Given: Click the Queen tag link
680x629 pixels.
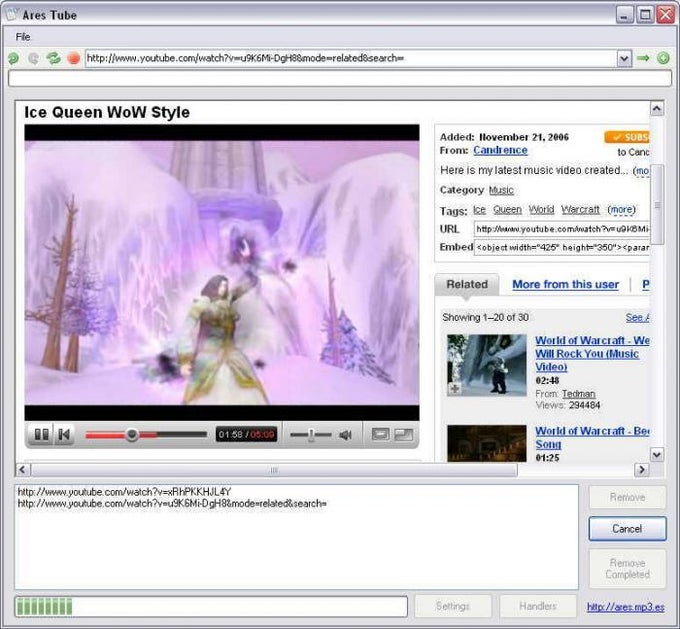Looking at the screenshot, I should point(507,210).
